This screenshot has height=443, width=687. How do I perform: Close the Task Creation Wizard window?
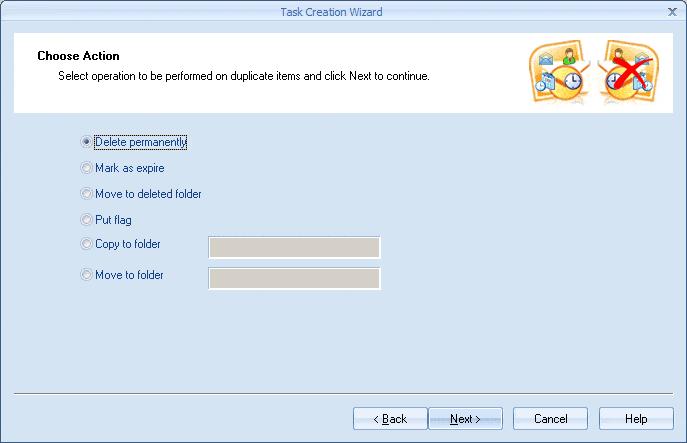point(671,12)
